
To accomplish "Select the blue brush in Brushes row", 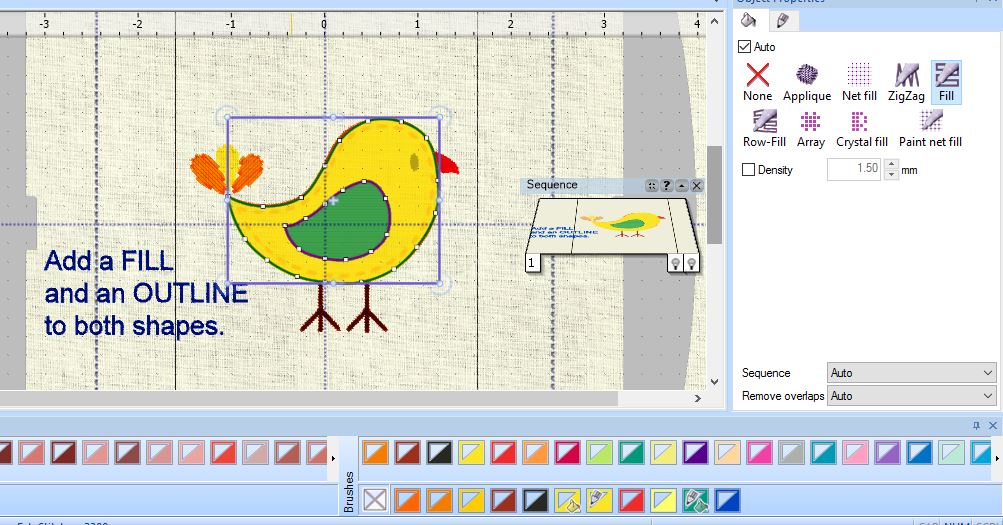I will 727,500.
